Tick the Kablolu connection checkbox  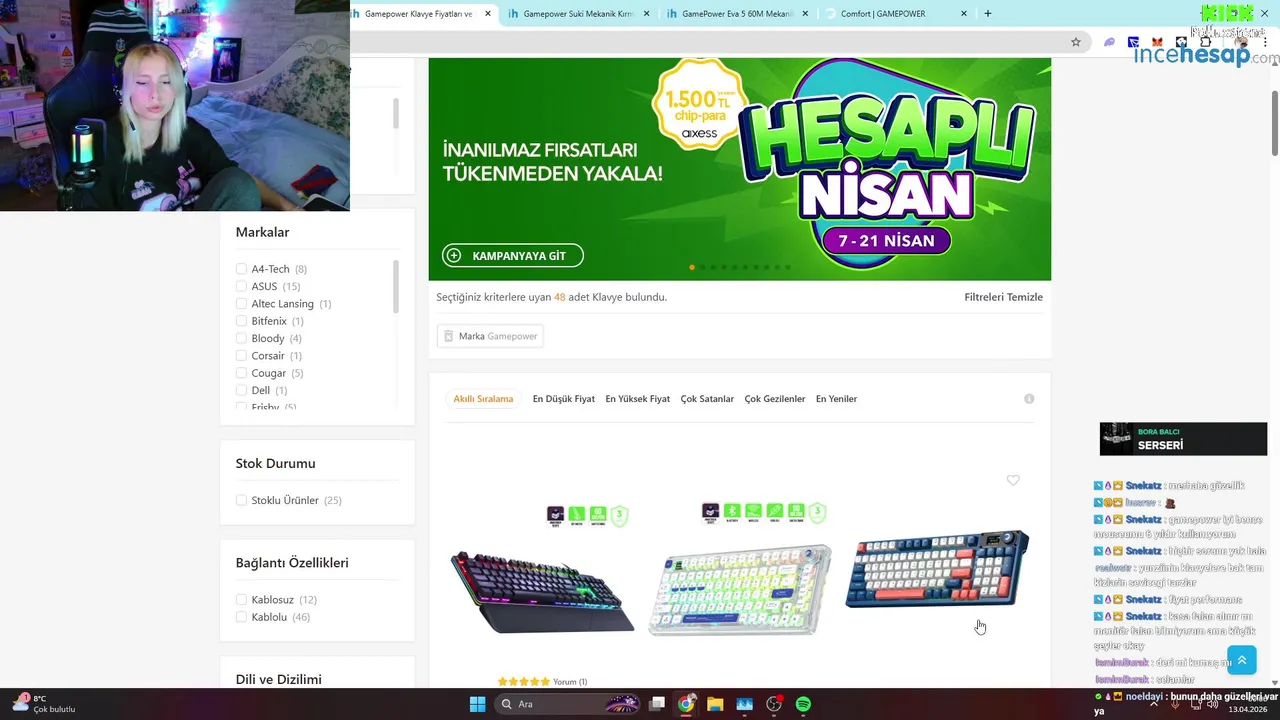241,617
